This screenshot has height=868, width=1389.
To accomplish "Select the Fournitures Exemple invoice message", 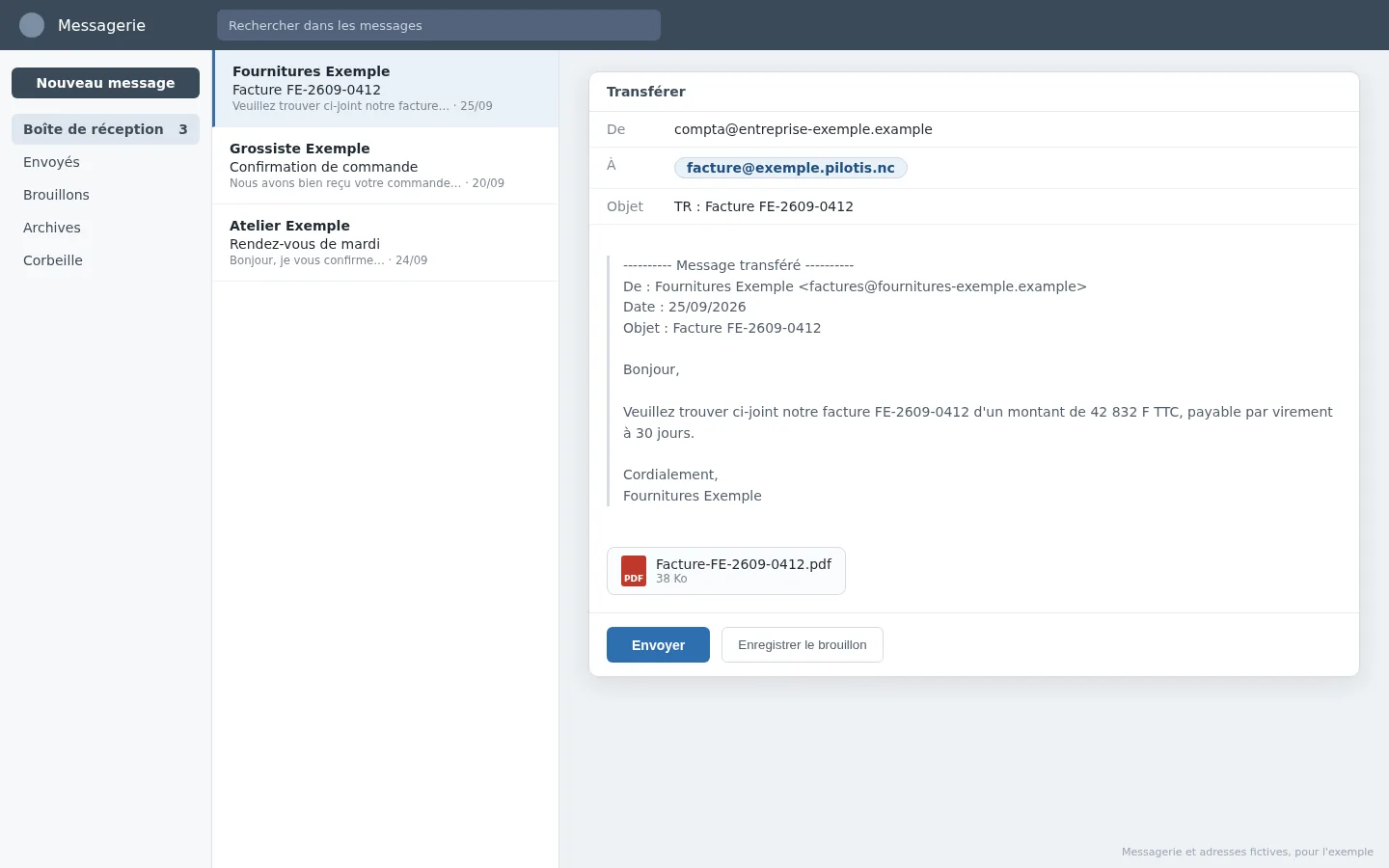I will coord(386,89).
